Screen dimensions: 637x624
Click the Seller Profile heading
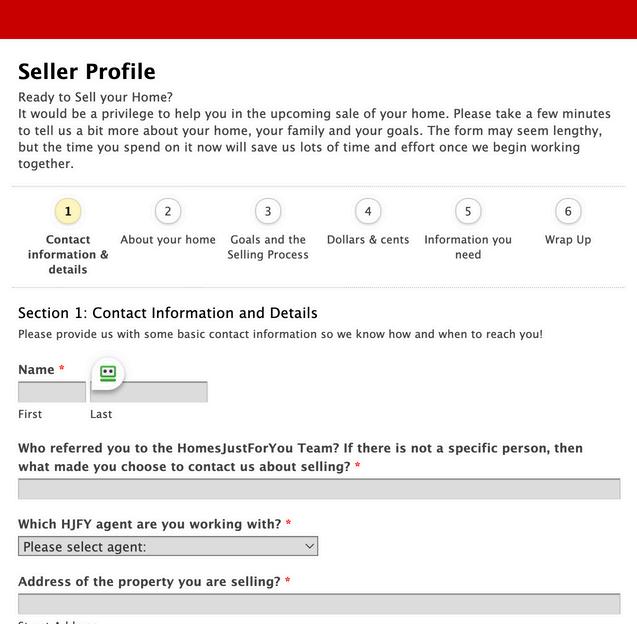pyautogui.click(x=87, y=72)
